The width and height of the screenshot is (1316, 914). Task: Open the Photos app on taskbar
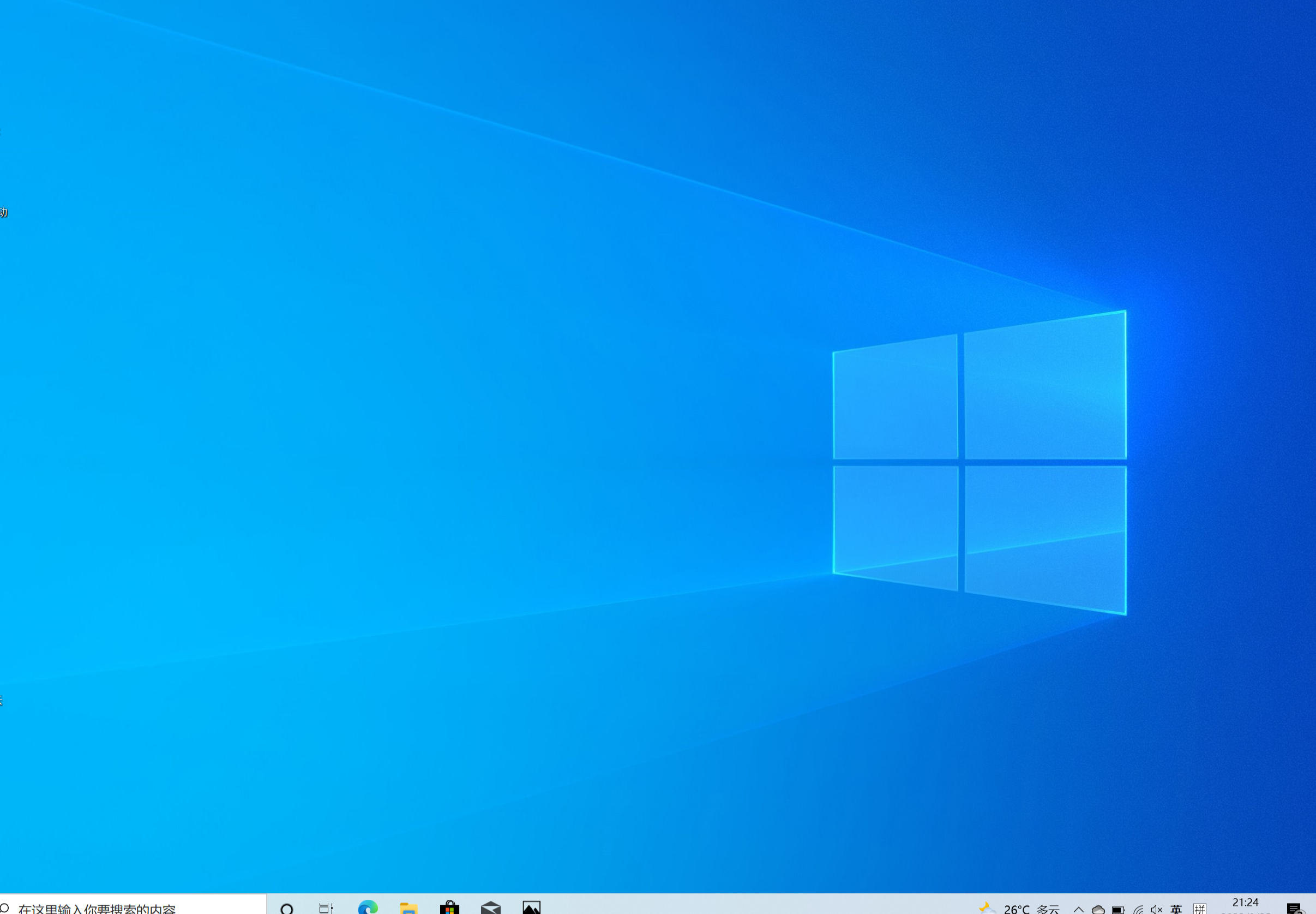point(531,907)
